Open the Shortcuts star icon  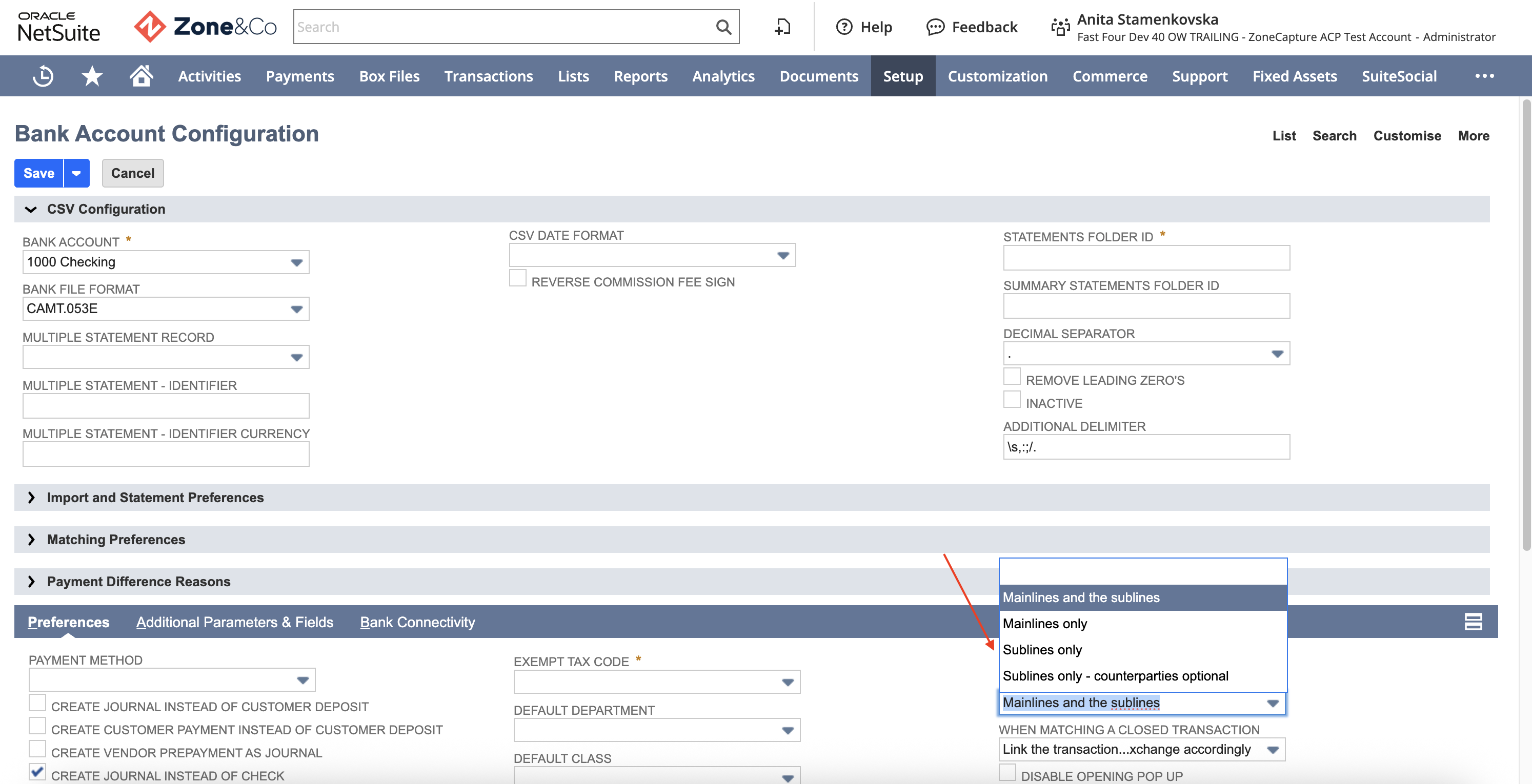(92, 76)
